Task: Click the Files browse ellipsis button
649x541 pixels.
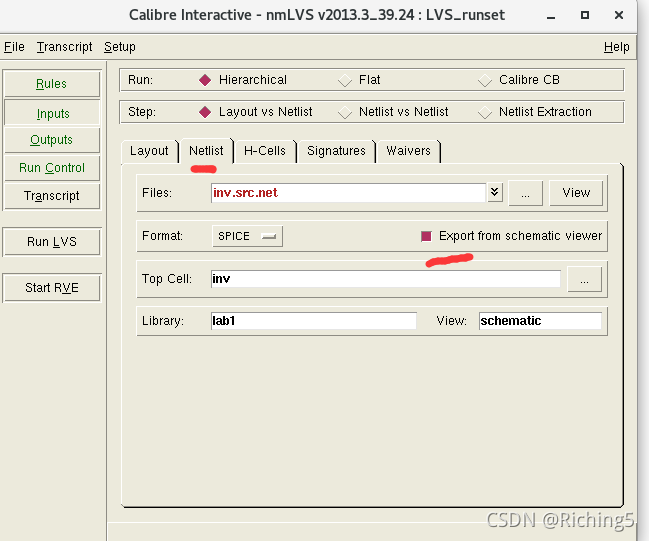Action: pos(525,193)
